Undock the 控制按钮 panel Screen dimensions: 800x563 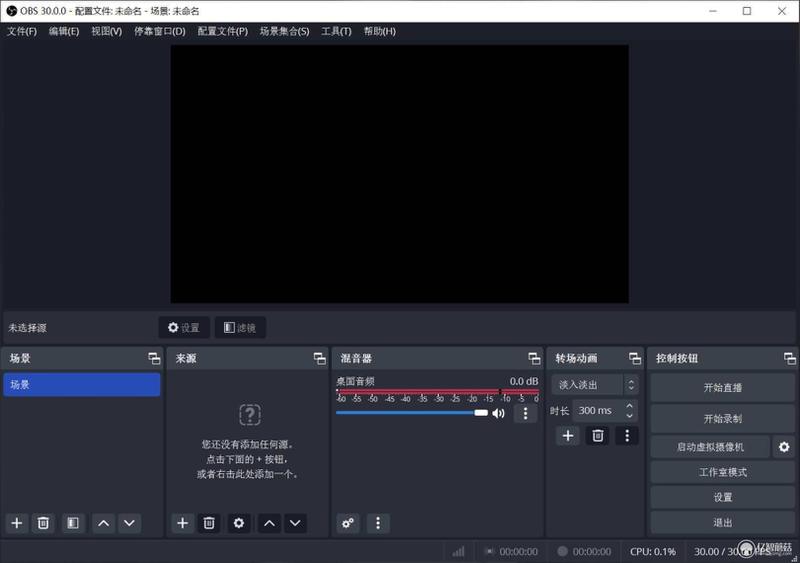tap(790, 358)
